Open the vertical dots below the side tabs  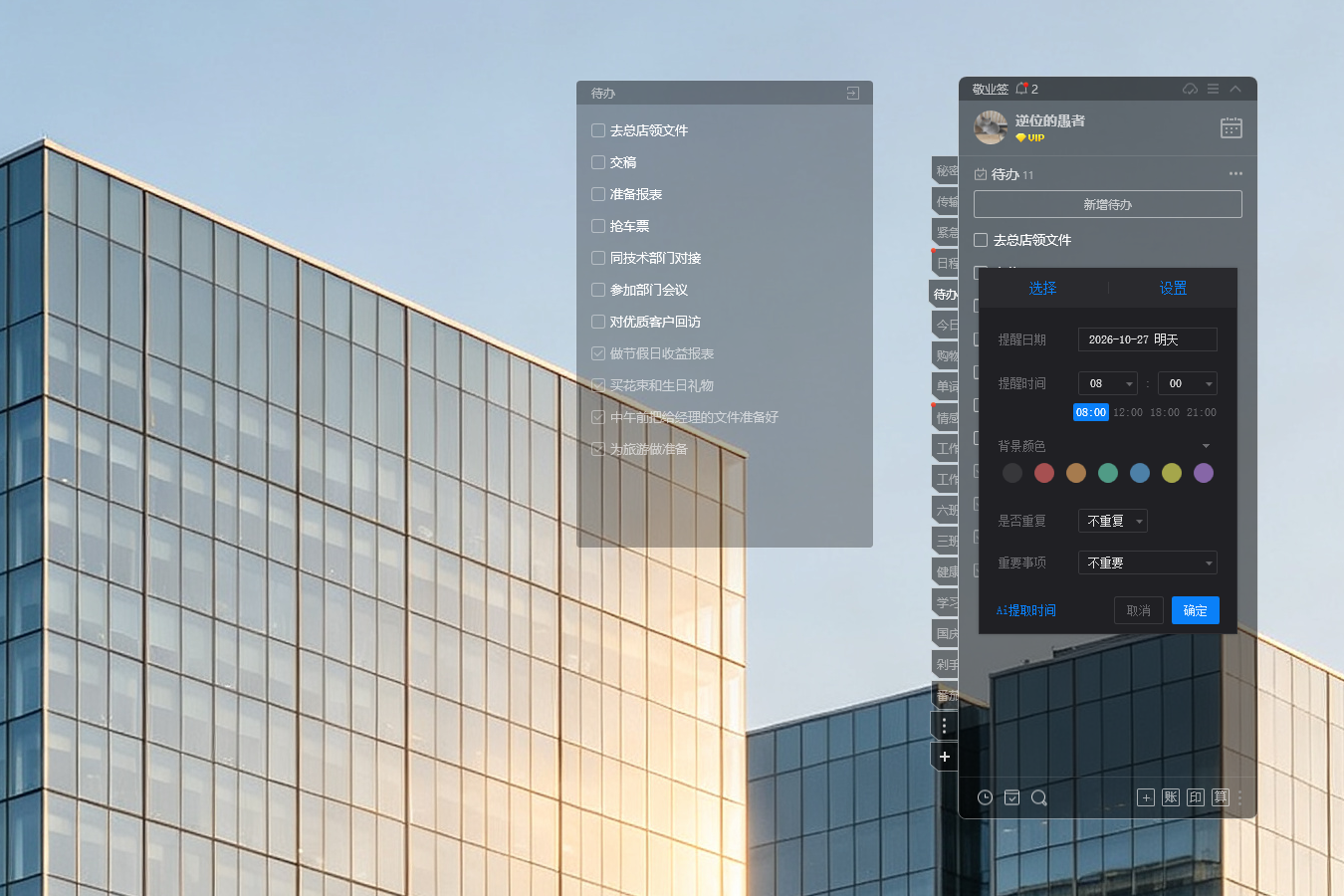(945, 726)
